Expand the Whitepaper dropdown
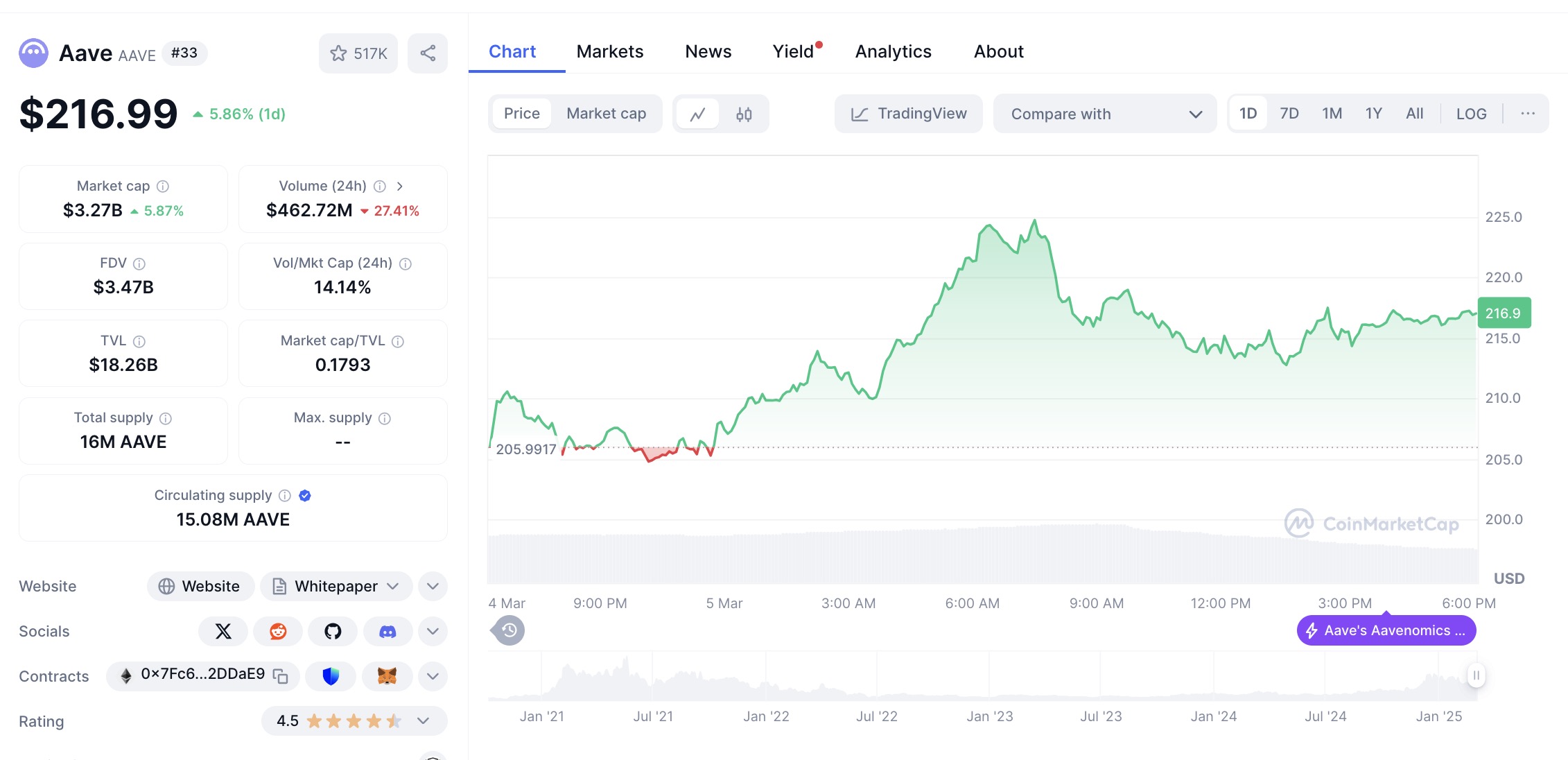This screenshot has width=1568, height=760. tap(336, 587)
